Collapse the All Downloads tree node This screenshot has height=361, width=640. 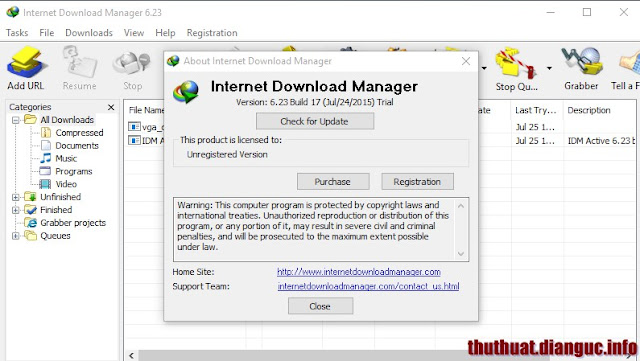16,120
